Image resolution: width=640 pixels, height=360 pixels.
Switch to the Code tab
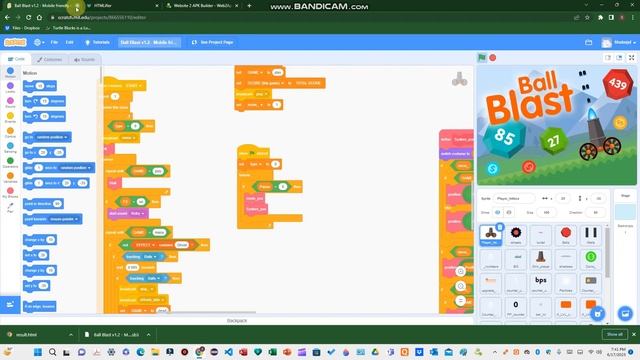16,59
